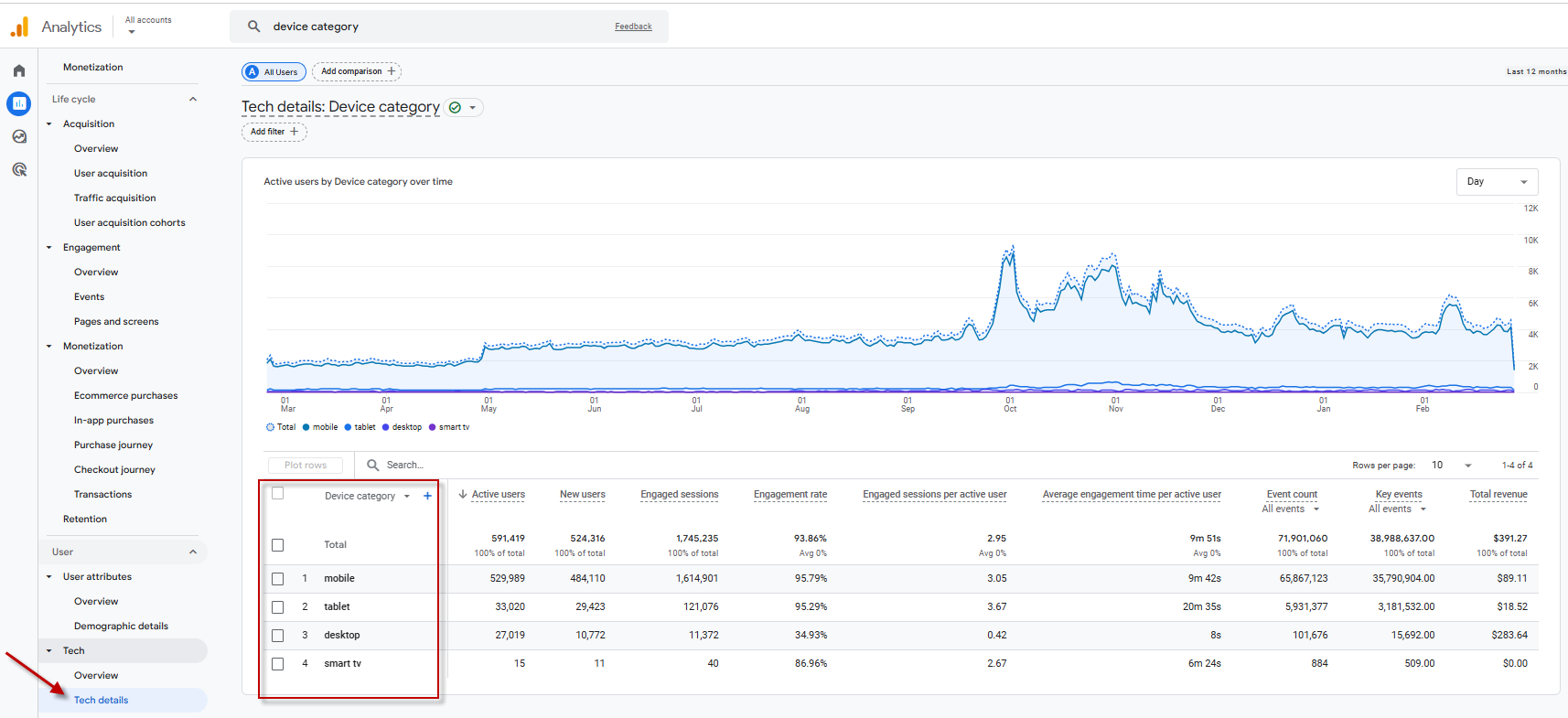1568x718 pixels.
Task: Open the Retention report
Action: pos(85,519)
